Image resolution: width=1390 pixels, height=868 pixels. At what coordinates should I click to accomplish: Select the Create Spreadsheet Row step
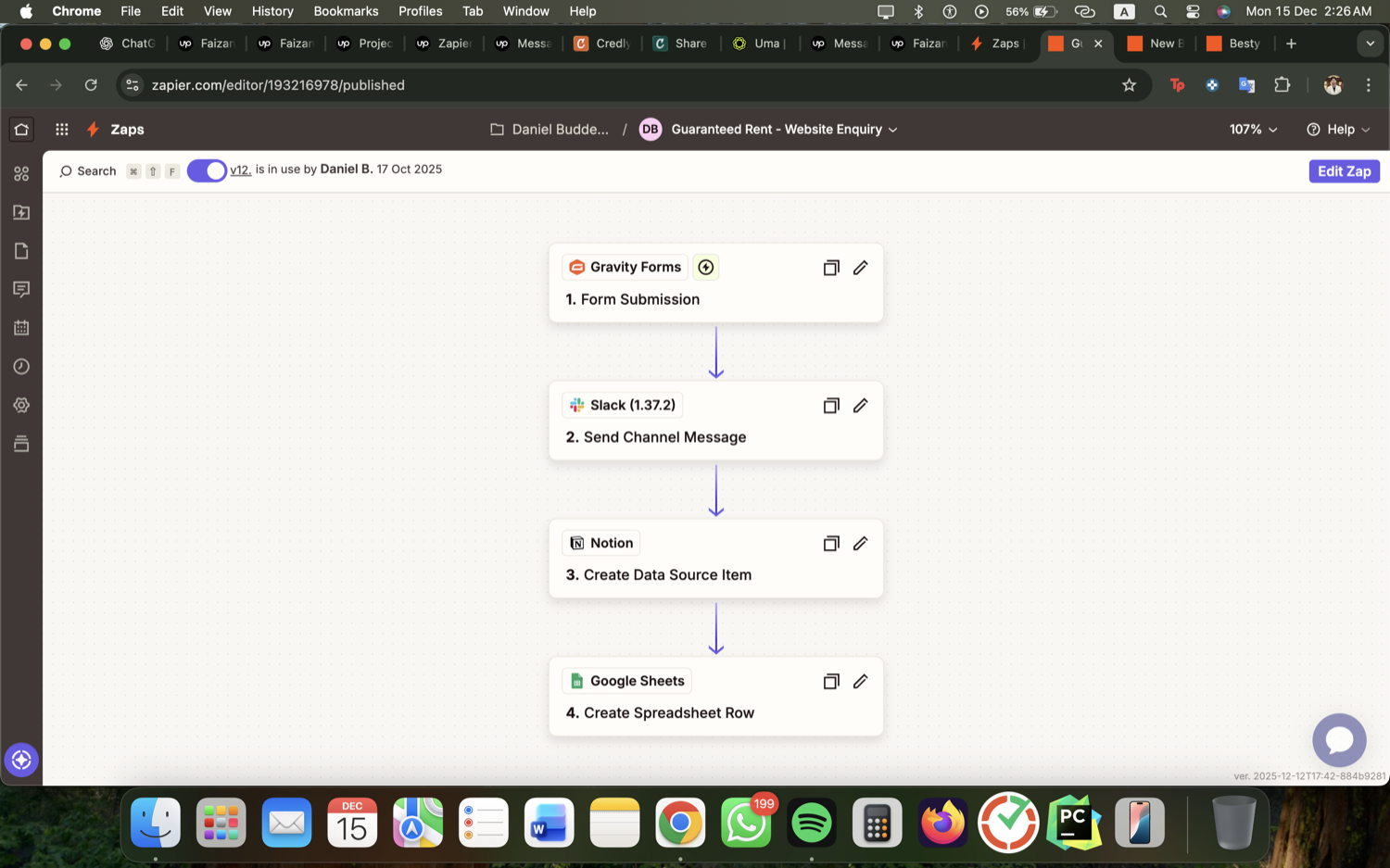715,697
